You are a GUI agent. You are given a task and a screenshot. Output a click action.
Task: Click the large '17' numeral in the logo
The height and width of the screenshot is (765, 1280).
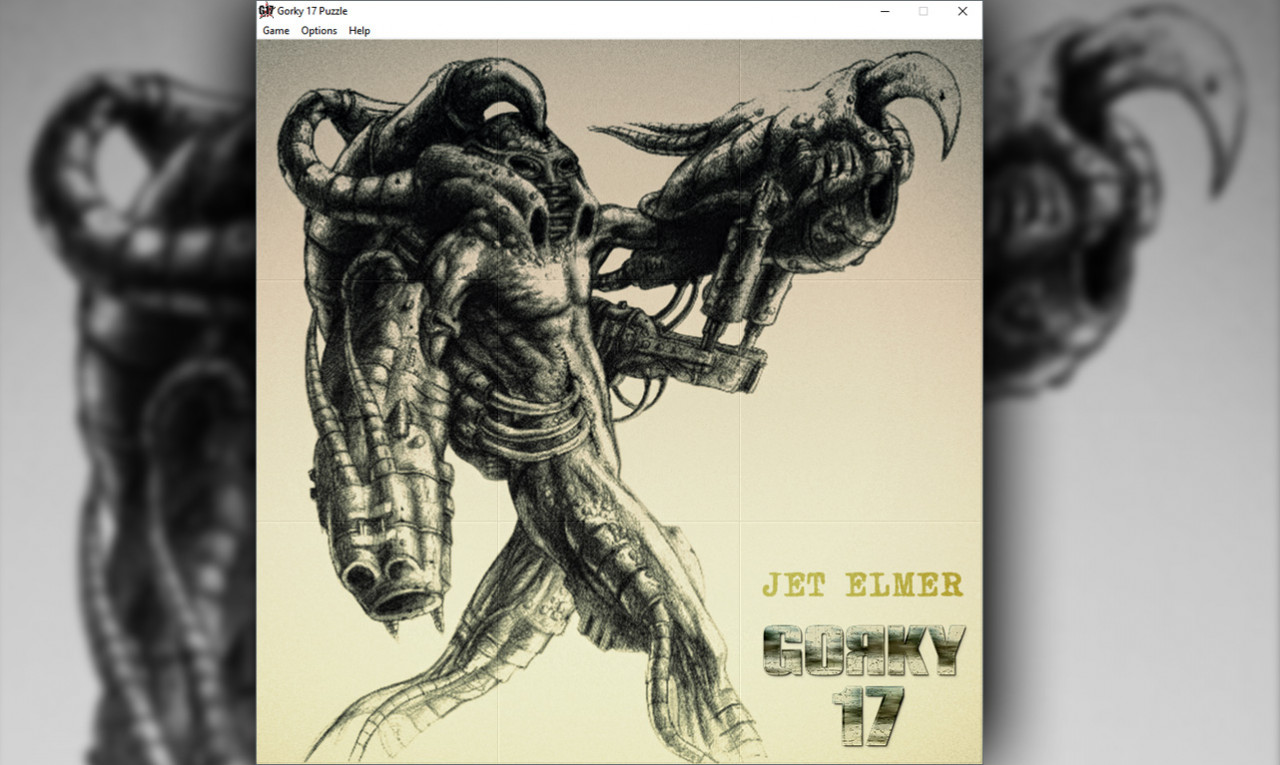point(868,715)
